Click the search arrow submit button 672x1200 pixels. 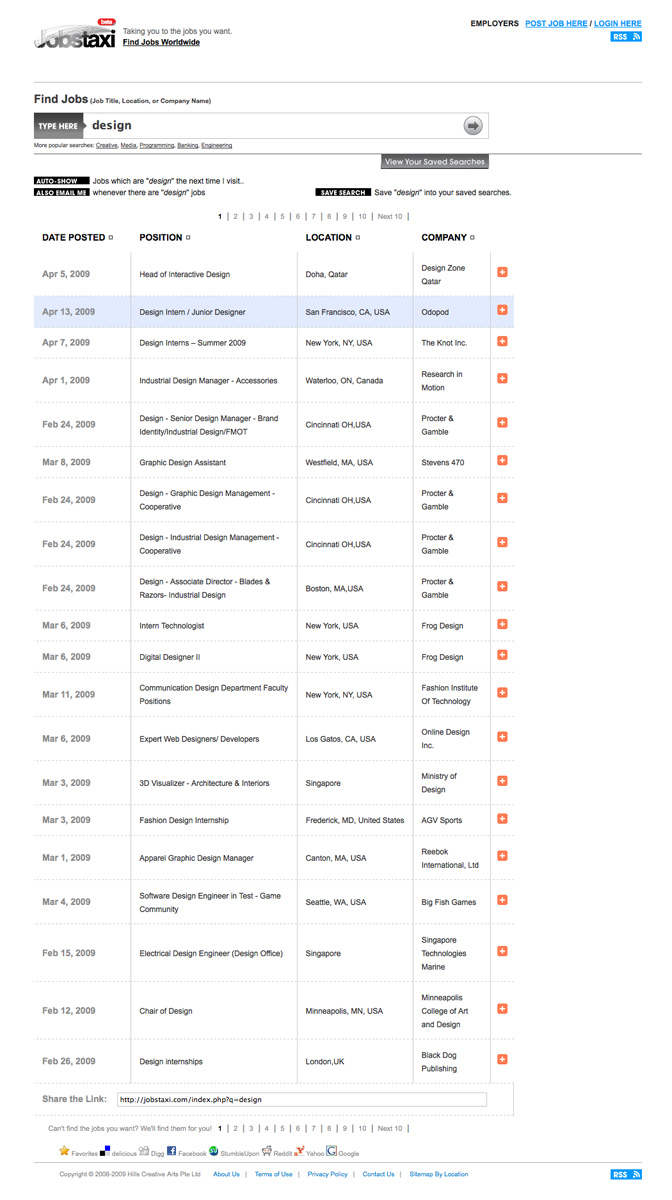click(x=473, y=125)
